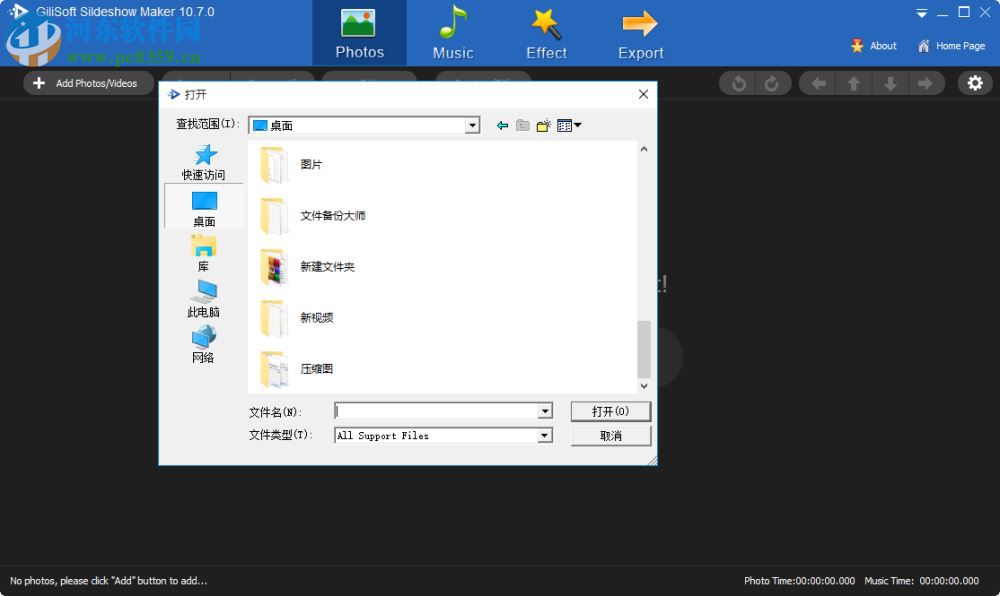Click the rotate left icon in toolbar
1000x596 pixels.
739,83
